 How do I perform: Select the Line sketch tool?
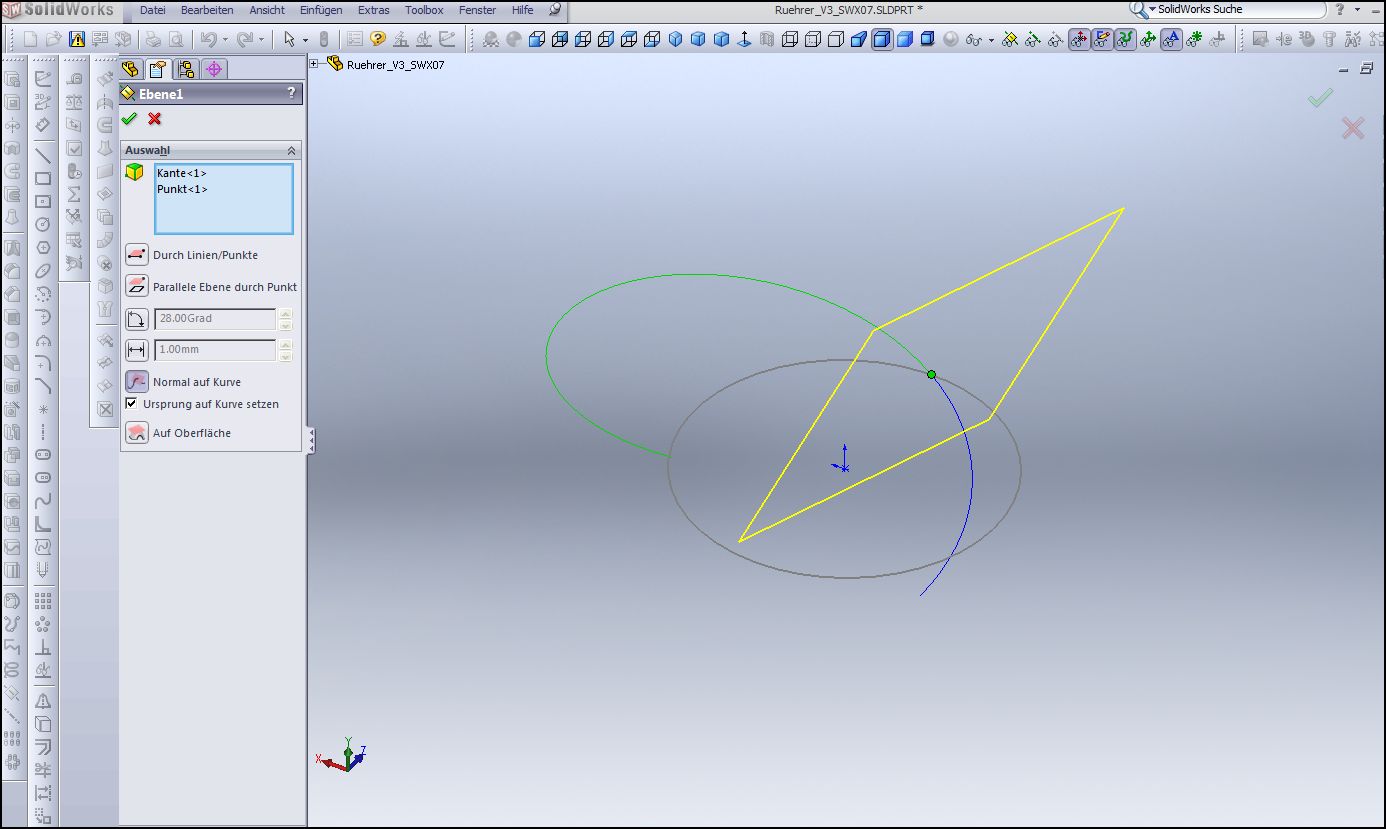click(43, 155)
